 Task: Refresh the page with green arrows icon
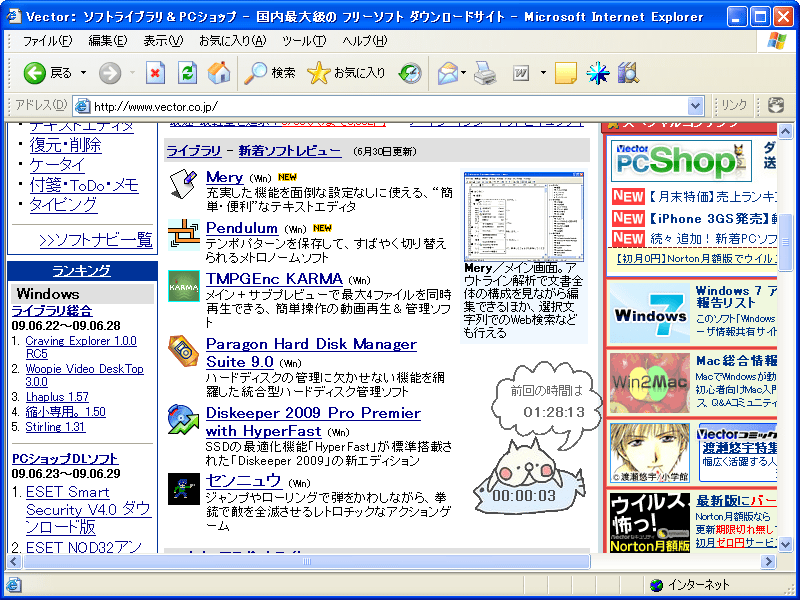click(x=187, y=73)
